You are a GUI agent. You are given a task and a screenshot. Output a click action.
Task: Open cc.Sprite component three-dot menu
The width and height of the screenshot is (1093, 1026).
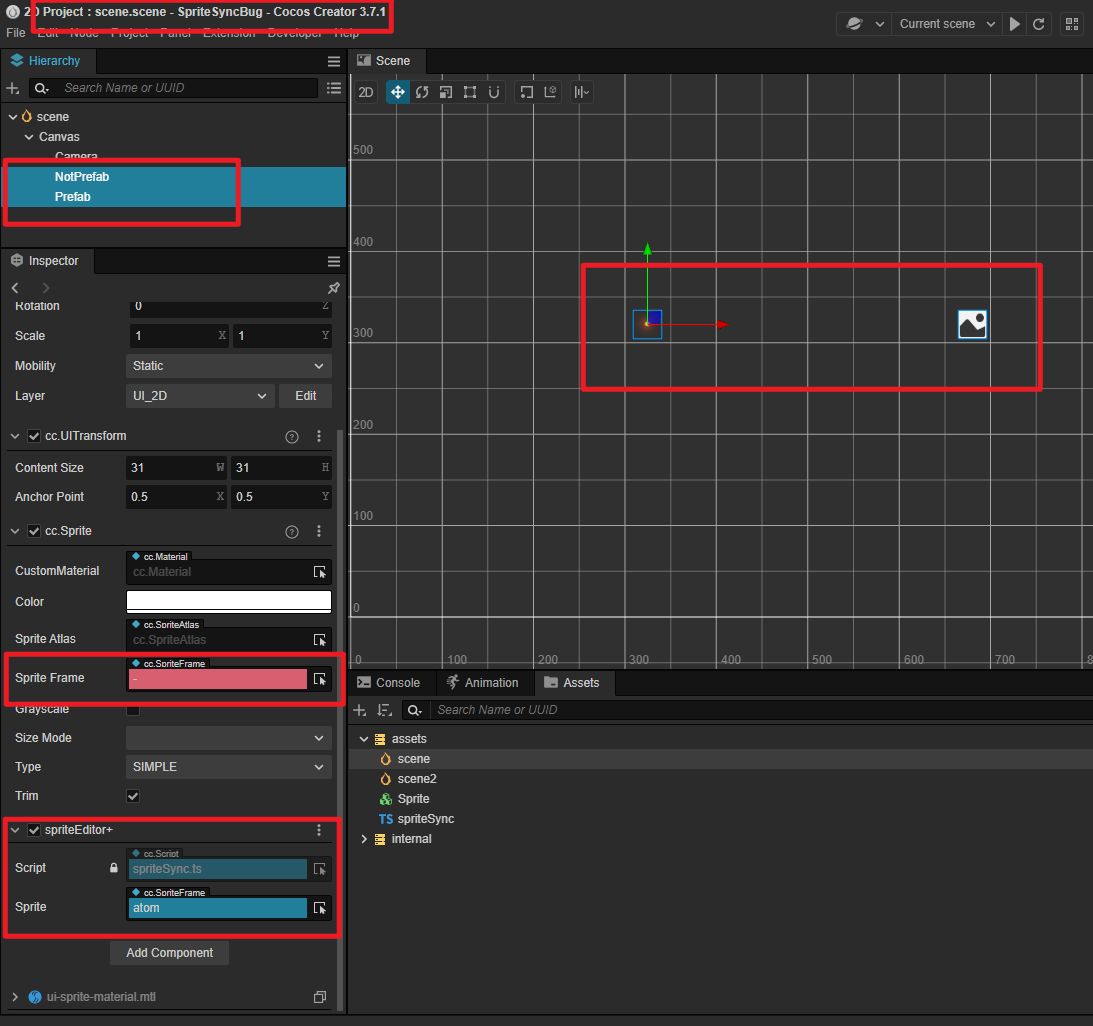(x=319, y=531)
